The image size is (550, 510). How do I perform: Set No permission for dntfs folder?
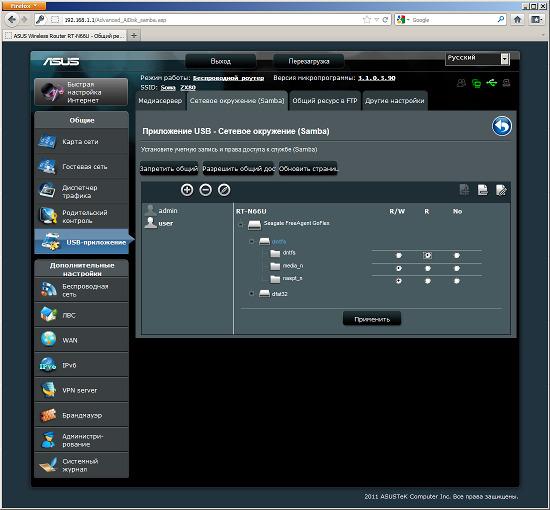click(x=457, y=255)
